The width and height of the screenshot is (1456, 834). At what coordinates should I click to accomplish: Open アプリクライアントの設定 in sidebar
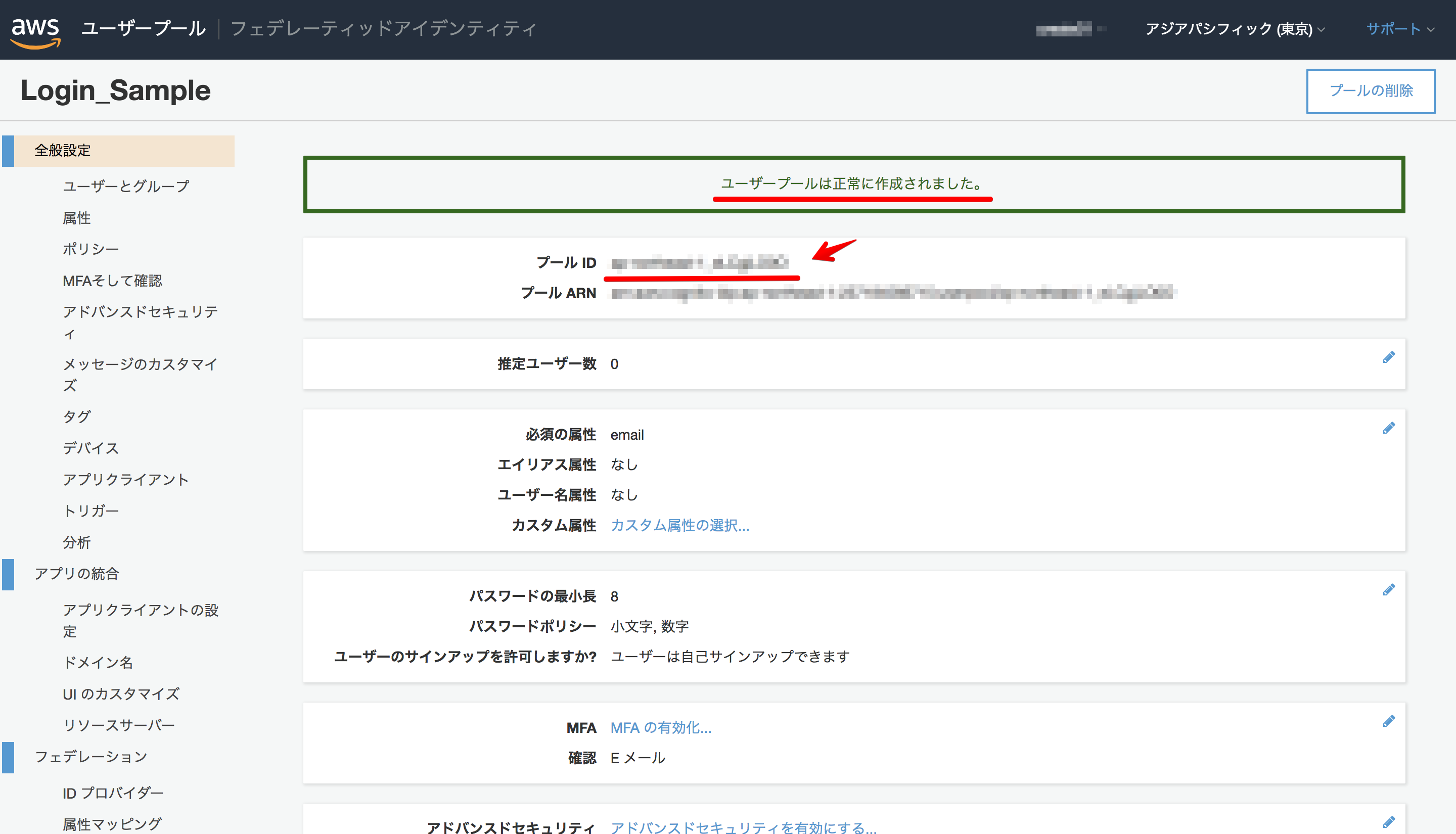pyautogui.click(x=141, y=620)
